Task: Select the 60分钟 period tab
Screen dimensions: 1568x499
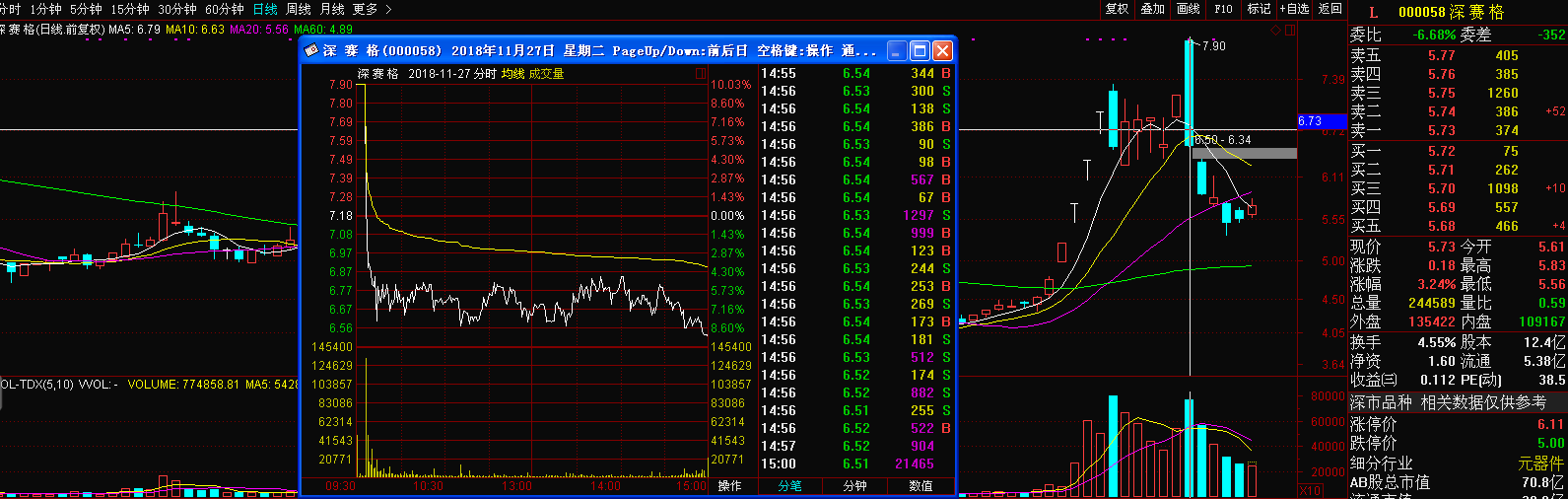Action: [224, 9]
